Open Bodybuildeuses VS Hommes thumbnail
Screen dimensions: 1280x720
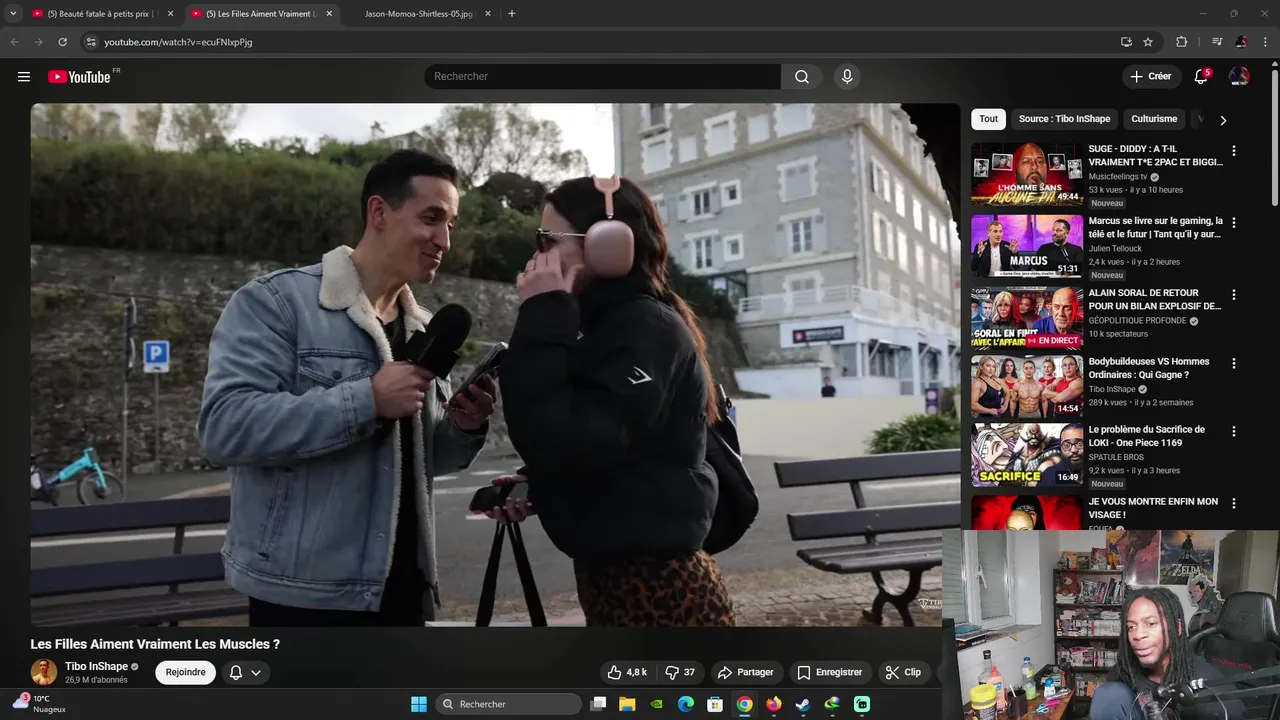click(x=1027, y=386)
